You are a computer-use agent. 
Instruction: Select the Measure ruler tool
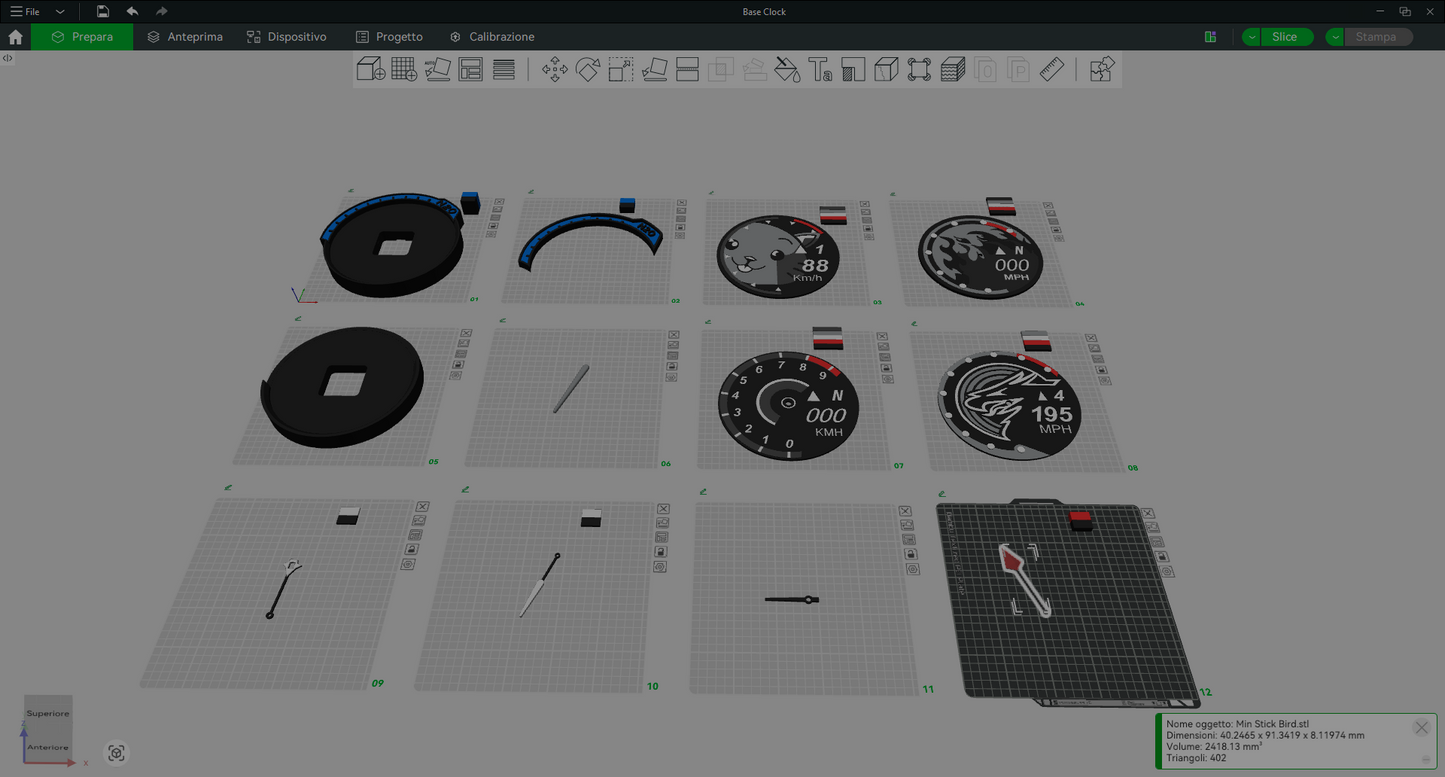(x=1051, y=69)
